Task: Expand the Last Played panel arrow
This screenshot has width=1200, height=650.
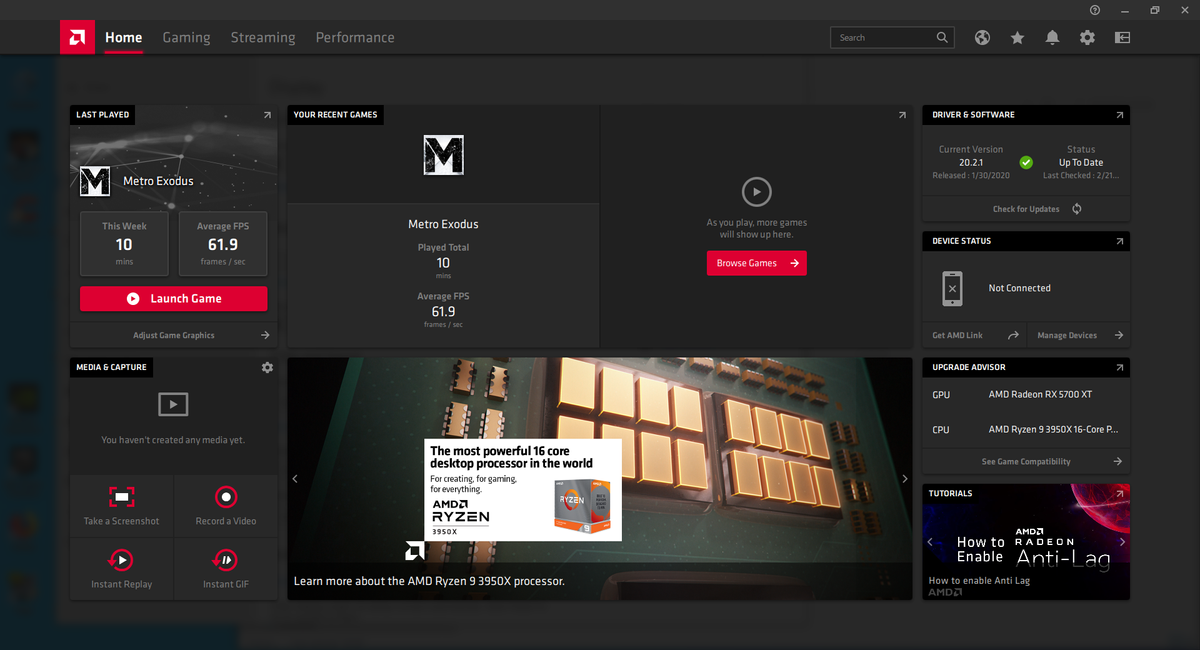Action: coord(267,115)
